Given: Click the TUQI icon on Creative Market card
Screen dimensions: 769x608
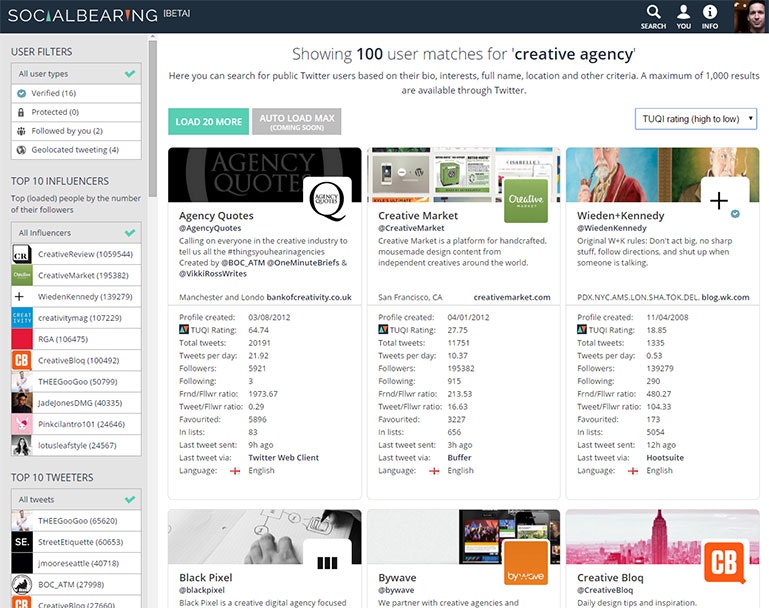Looking at the screenshot, I should [383, 329].
